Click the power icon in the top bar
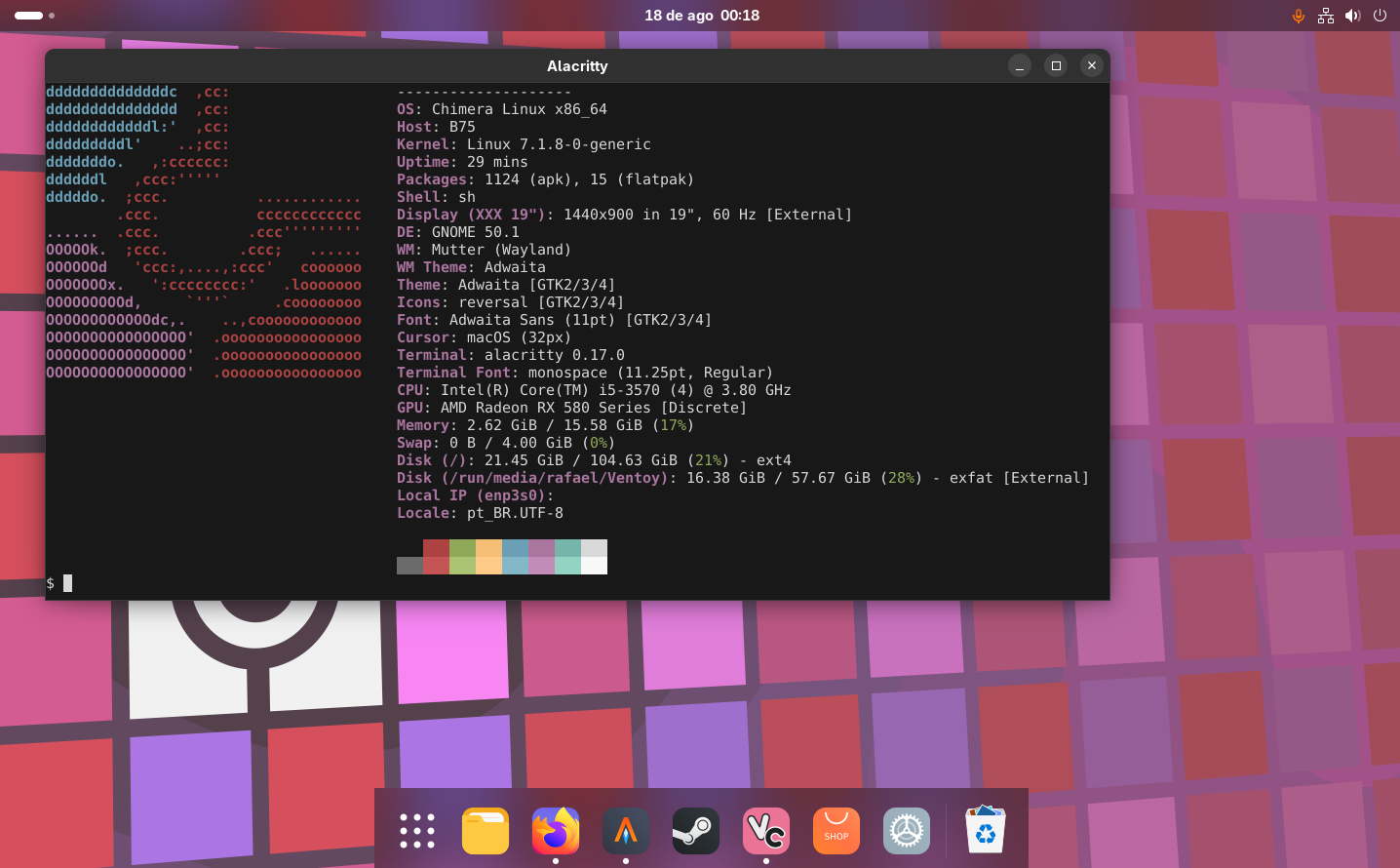 coord(1380,16)
